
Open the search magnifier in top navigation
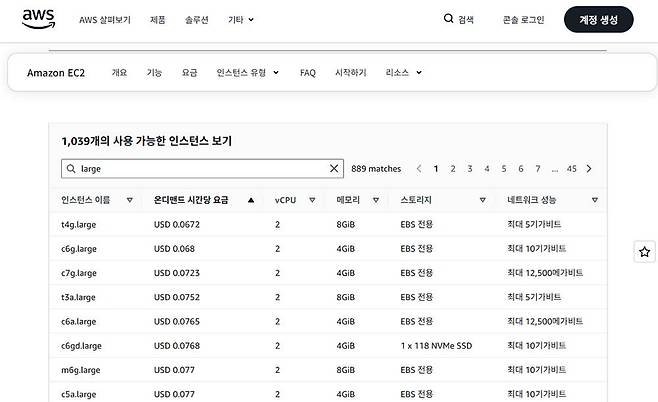[449, 18]
